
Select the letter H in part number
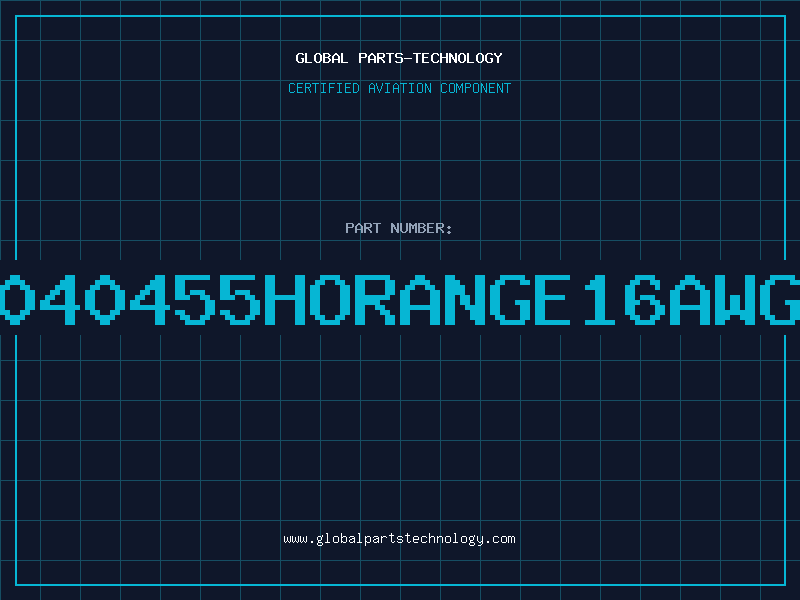point(284,300)
